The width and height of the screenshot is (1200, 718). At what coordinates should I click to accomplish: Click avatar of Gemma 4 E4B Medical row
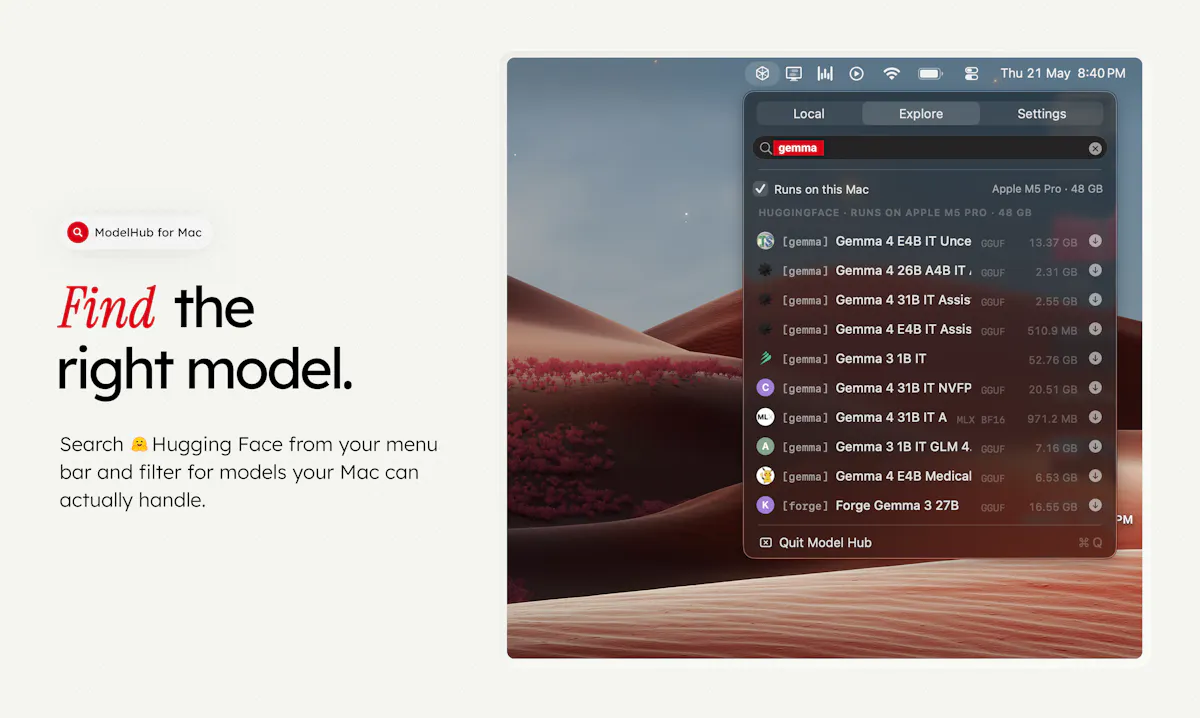point(765,476)
